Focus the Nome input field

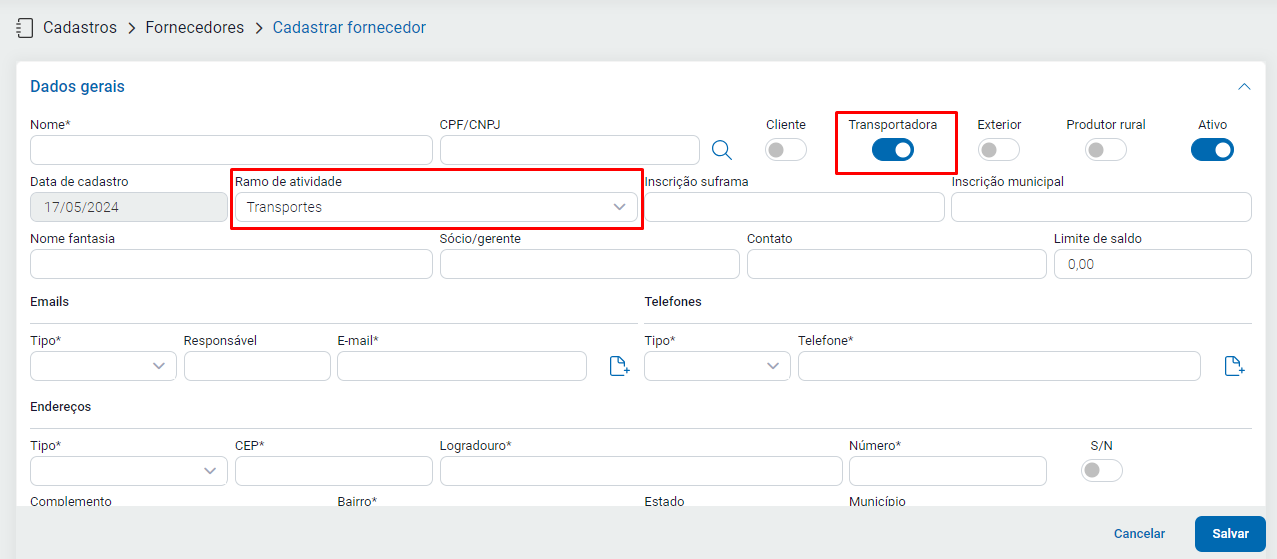(x=231, y=150)
